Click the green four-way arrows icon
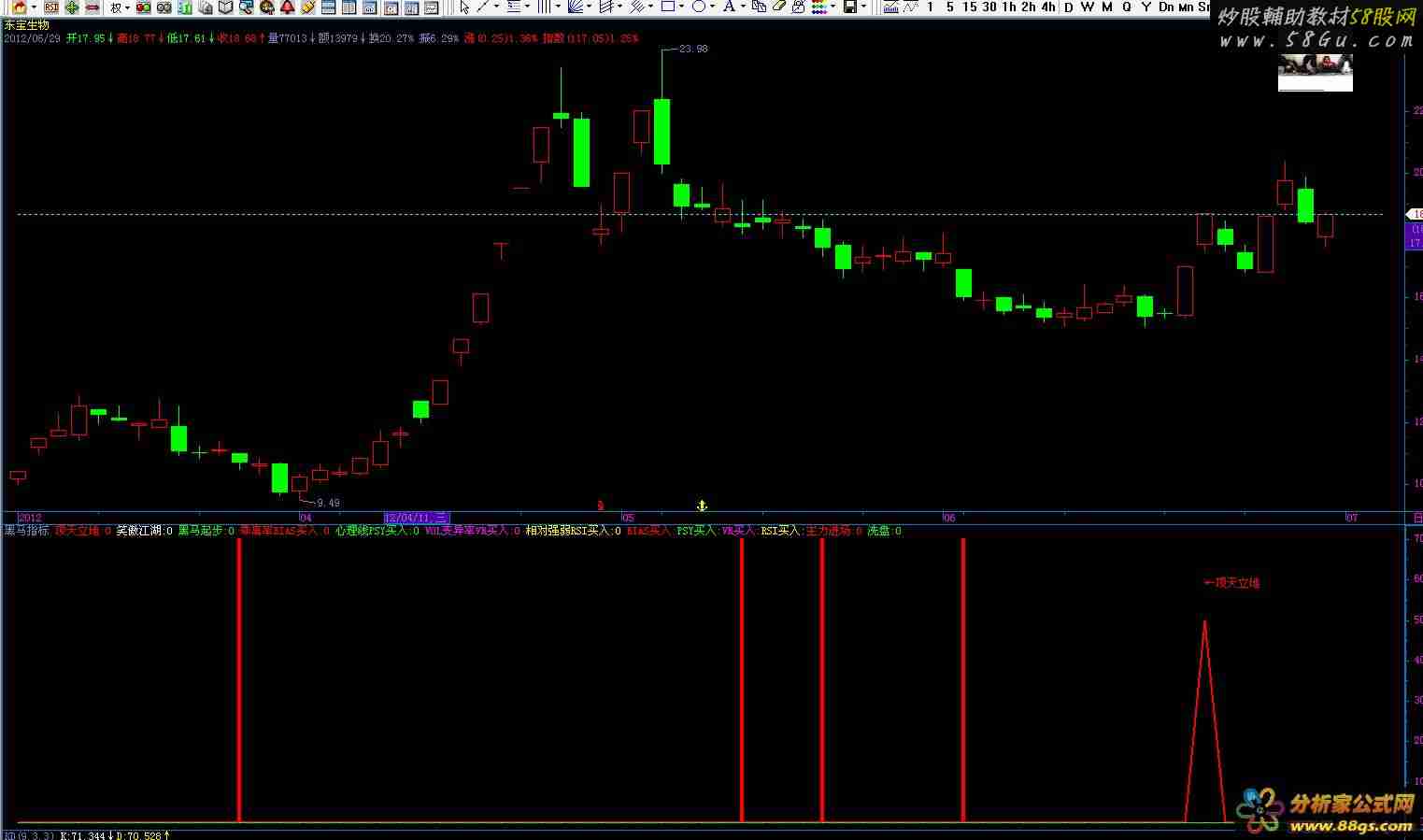The height and width of the screenshot is (840, 1423). pyautogui.click(x=72, y=7)
